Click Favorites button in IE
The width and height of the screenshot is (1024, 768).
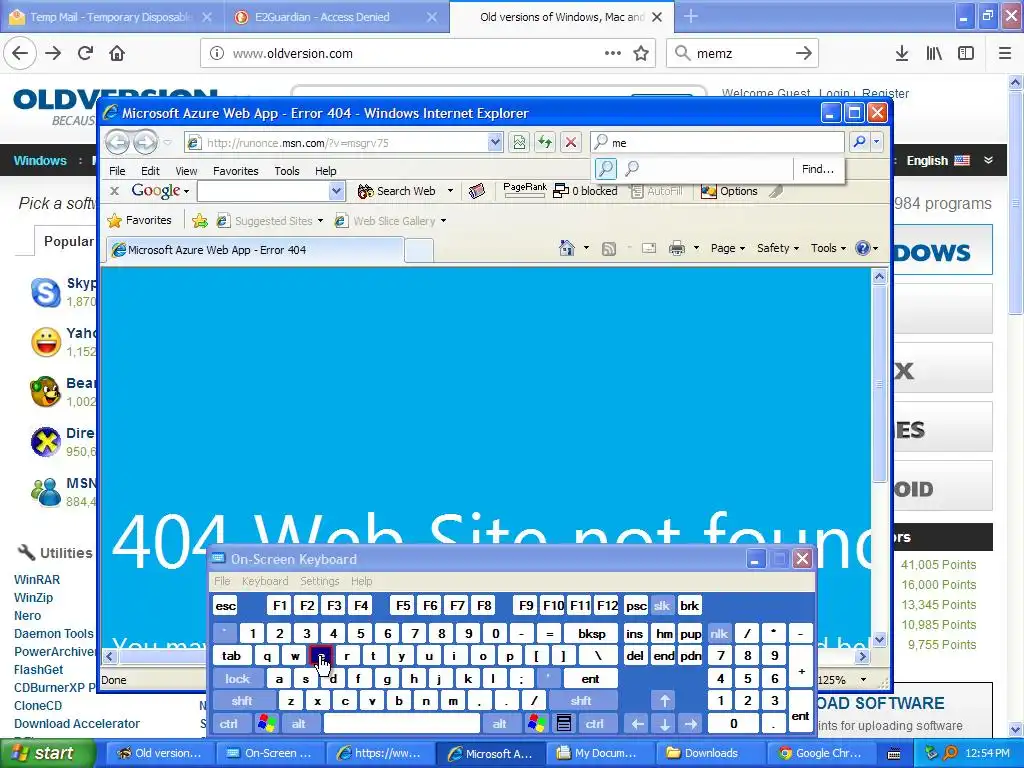coord(139,221)
